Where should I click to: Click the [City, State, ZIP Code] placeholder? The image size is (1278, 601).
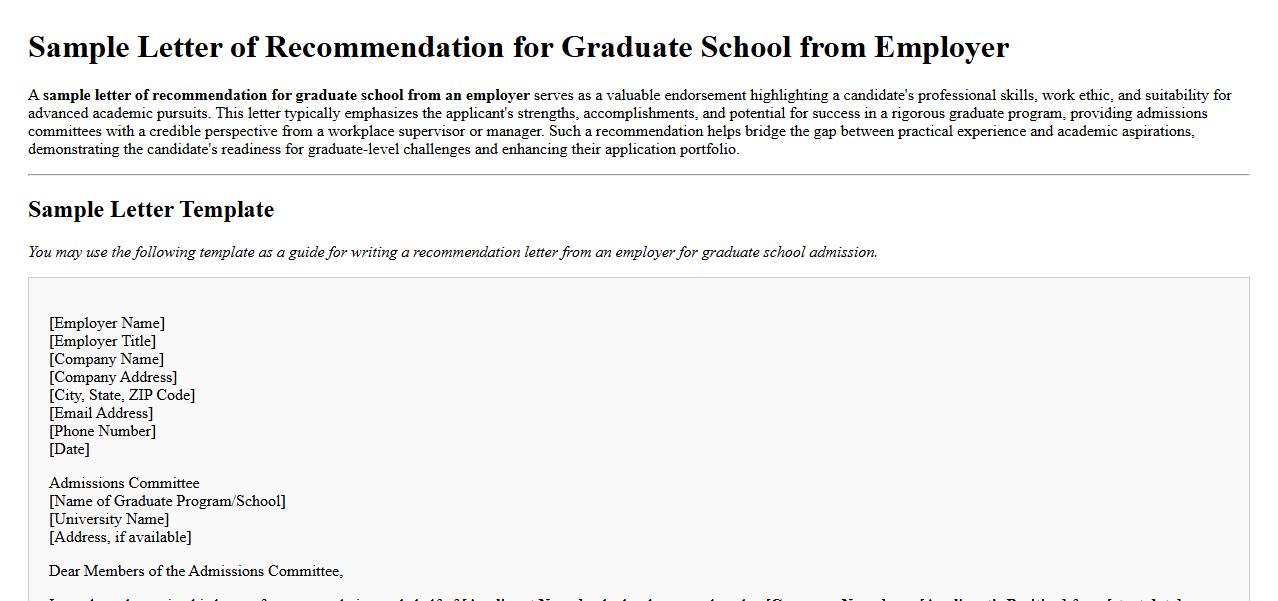[122, 395]
